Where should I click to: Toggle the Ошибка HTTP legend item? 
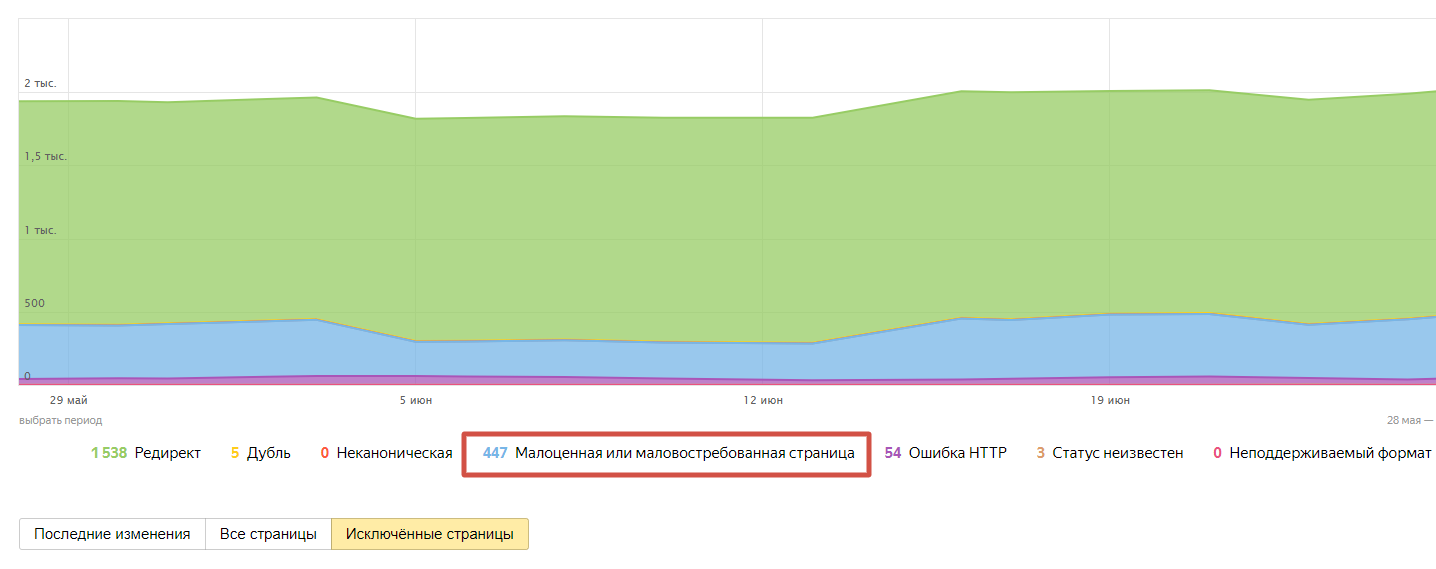(945, 453)
